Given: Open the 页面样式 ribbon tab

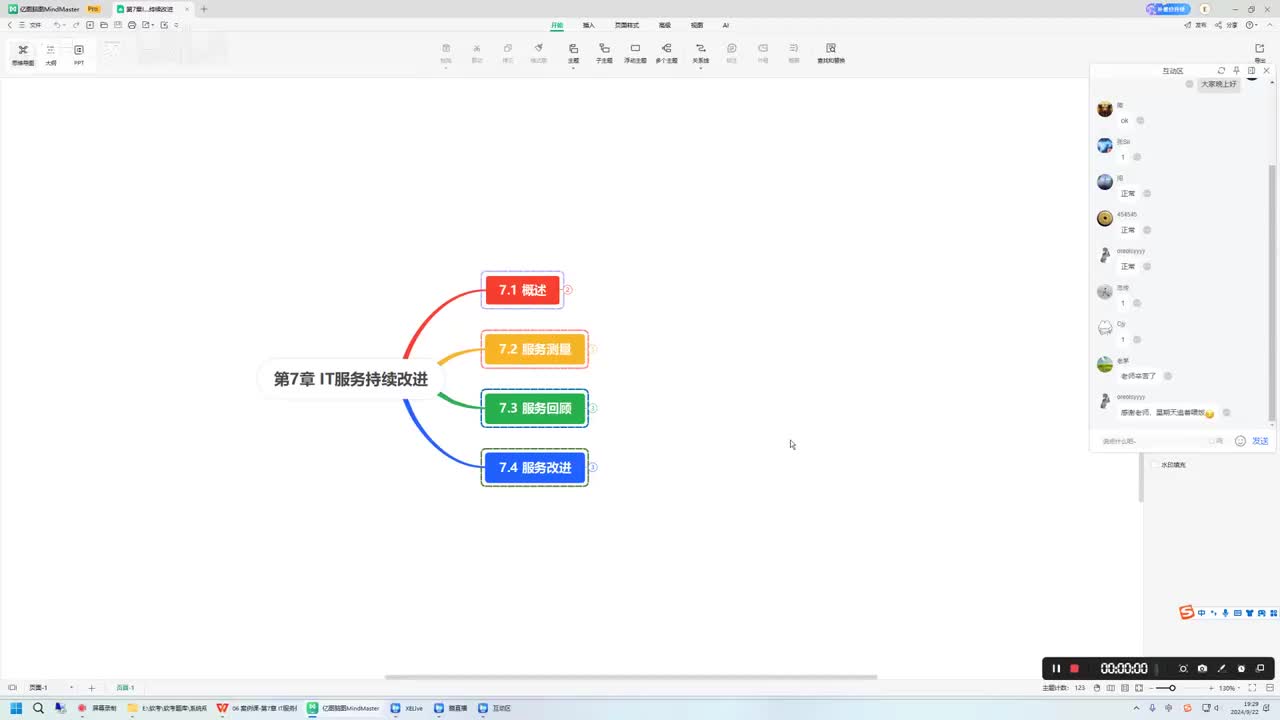Looking at the screenshot, I should click(x=627, y=25).
